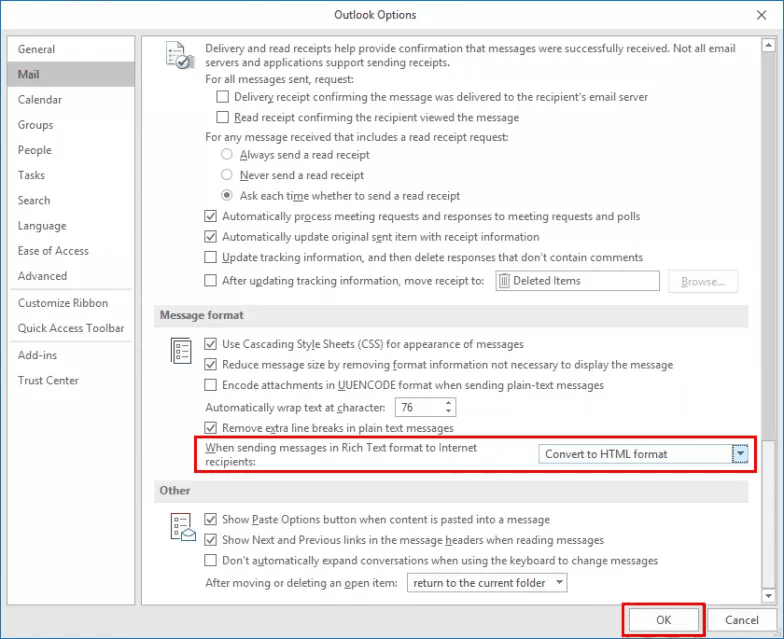The image size is (784, 639).
Task: Click the vertical scrollbar thumb
Action: point(768,515)
